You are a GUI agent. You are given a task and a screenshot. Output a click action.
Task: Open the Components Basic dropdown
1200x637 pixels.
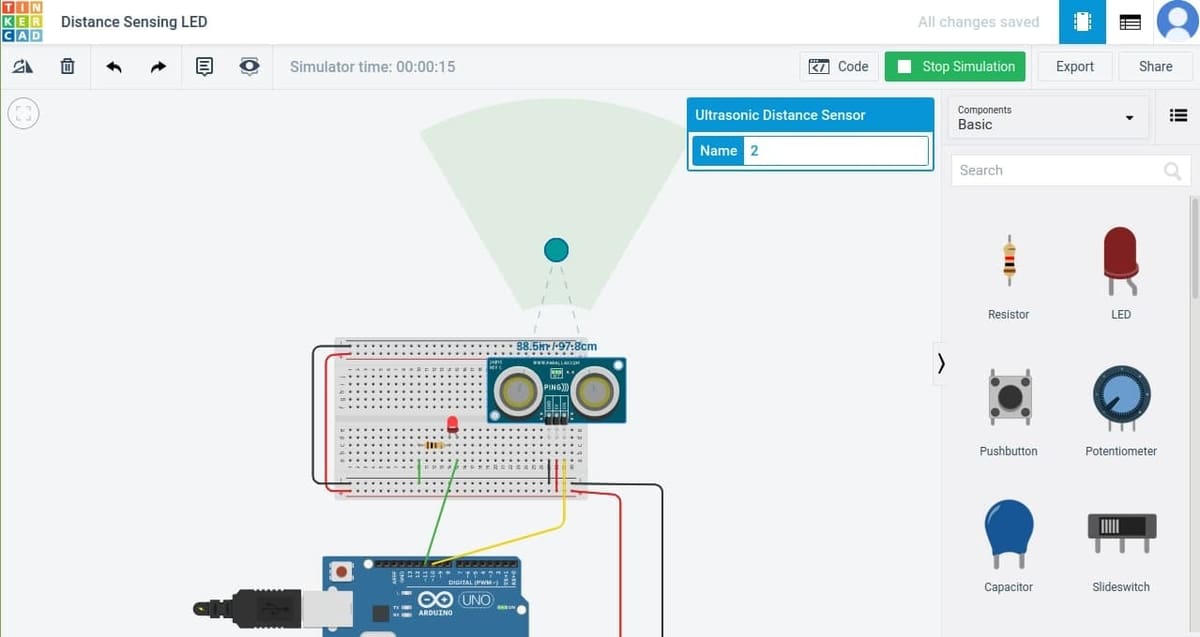1045,117
